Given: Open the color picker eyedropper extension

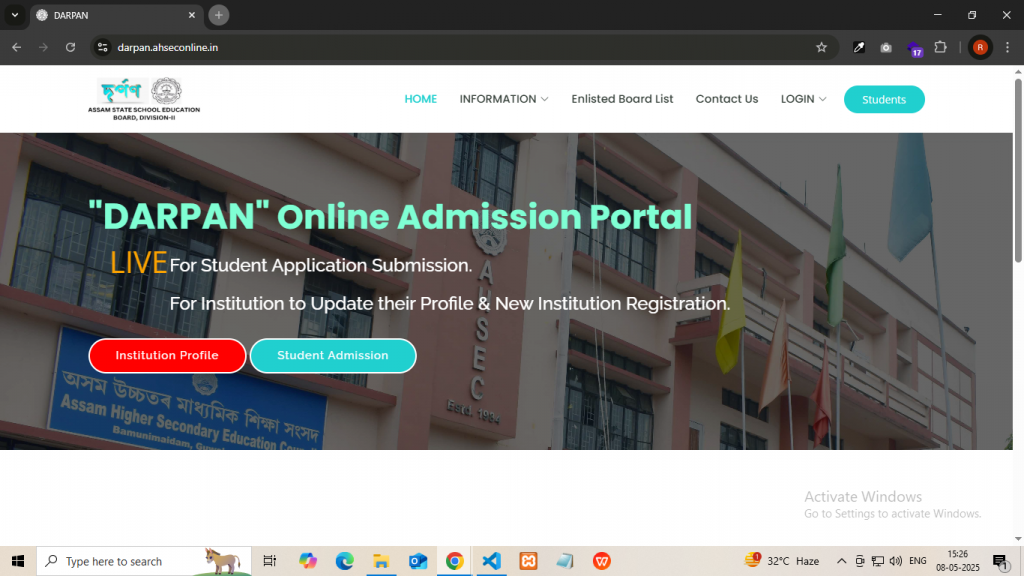Looking at the screenshot, I should pyautogui.click(x=859, y=47).
